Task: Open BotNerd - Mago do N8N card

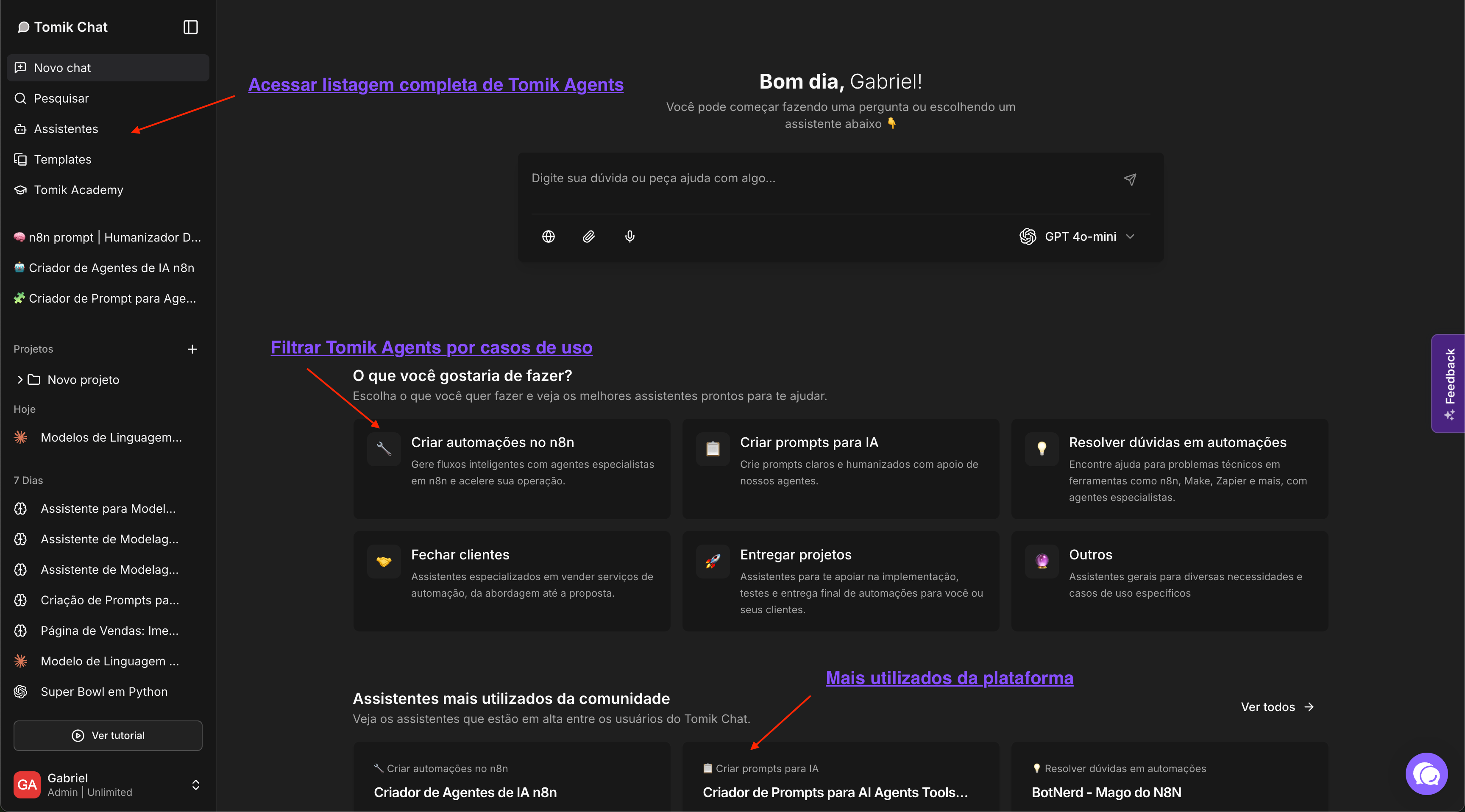Action: (1170, 777)
